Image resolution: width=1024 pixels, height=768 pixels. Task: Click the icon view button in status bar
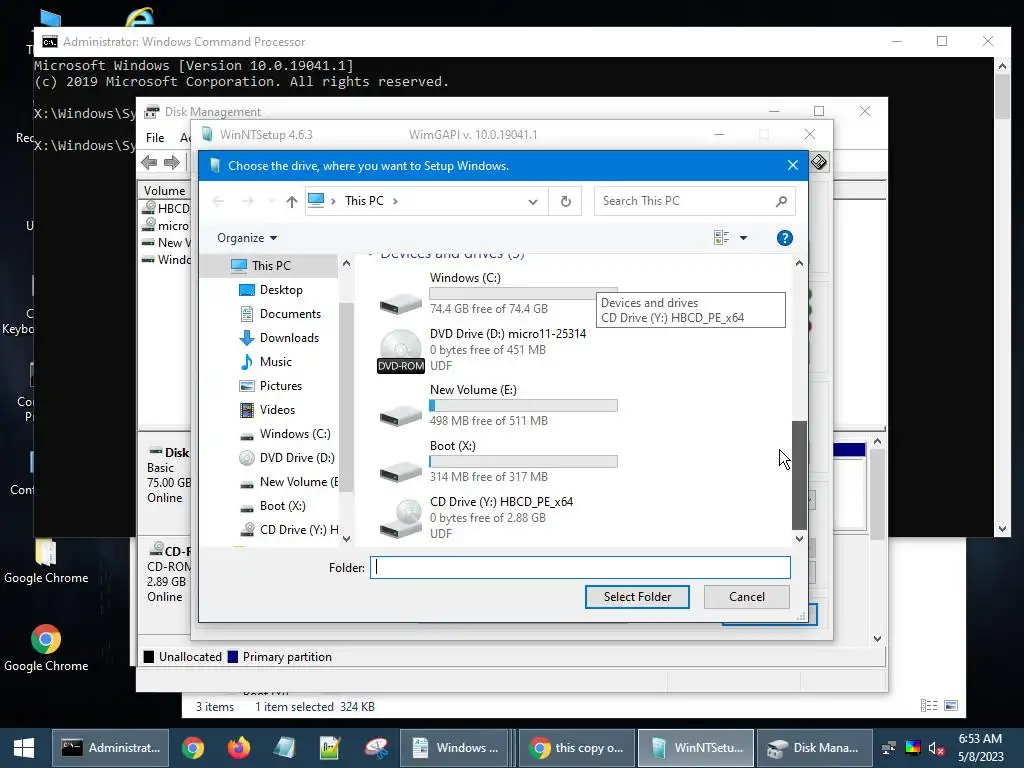click(x=951, y=705)
